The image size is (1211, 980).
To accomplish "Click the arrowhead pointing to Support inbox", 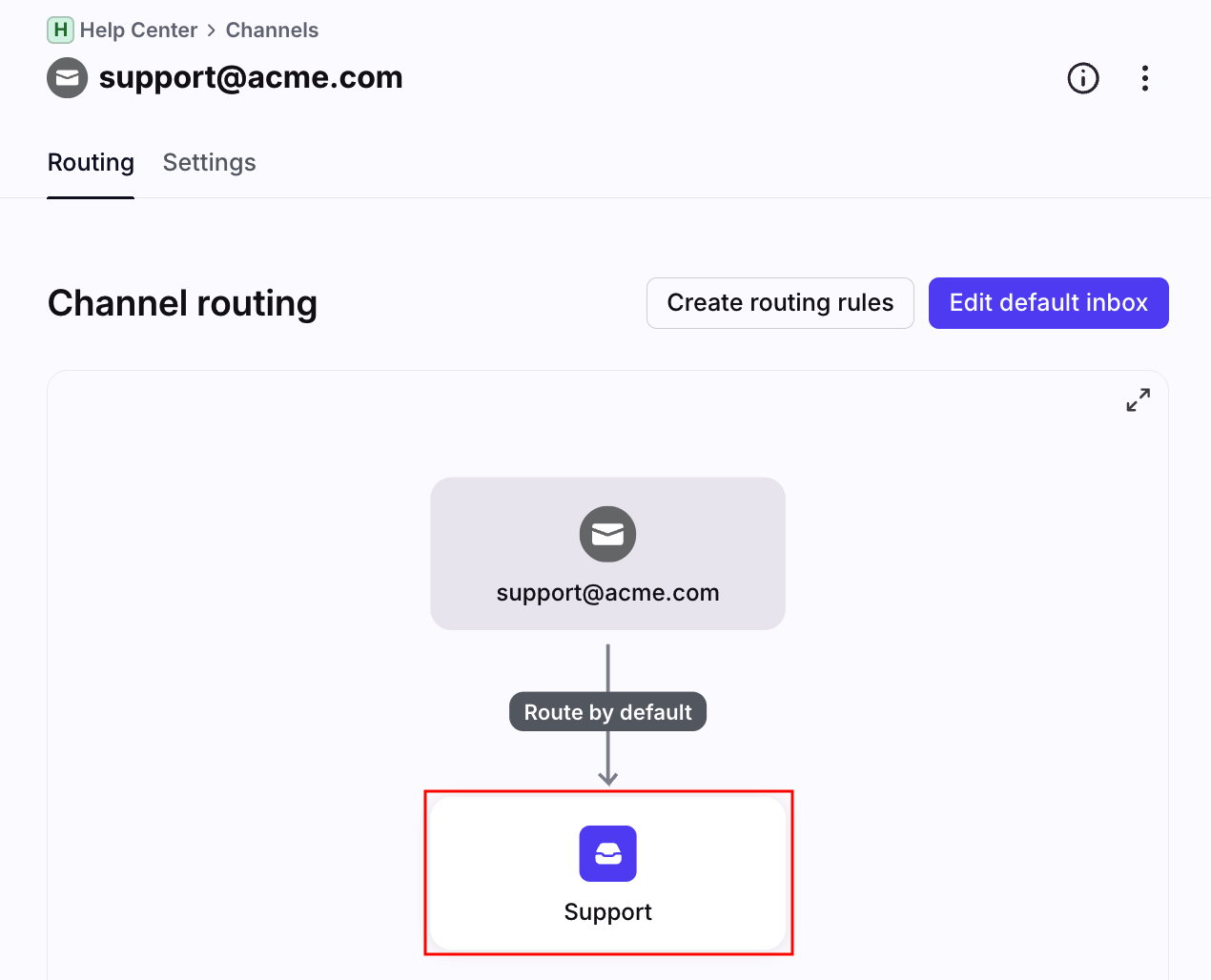I will [607, 778].
